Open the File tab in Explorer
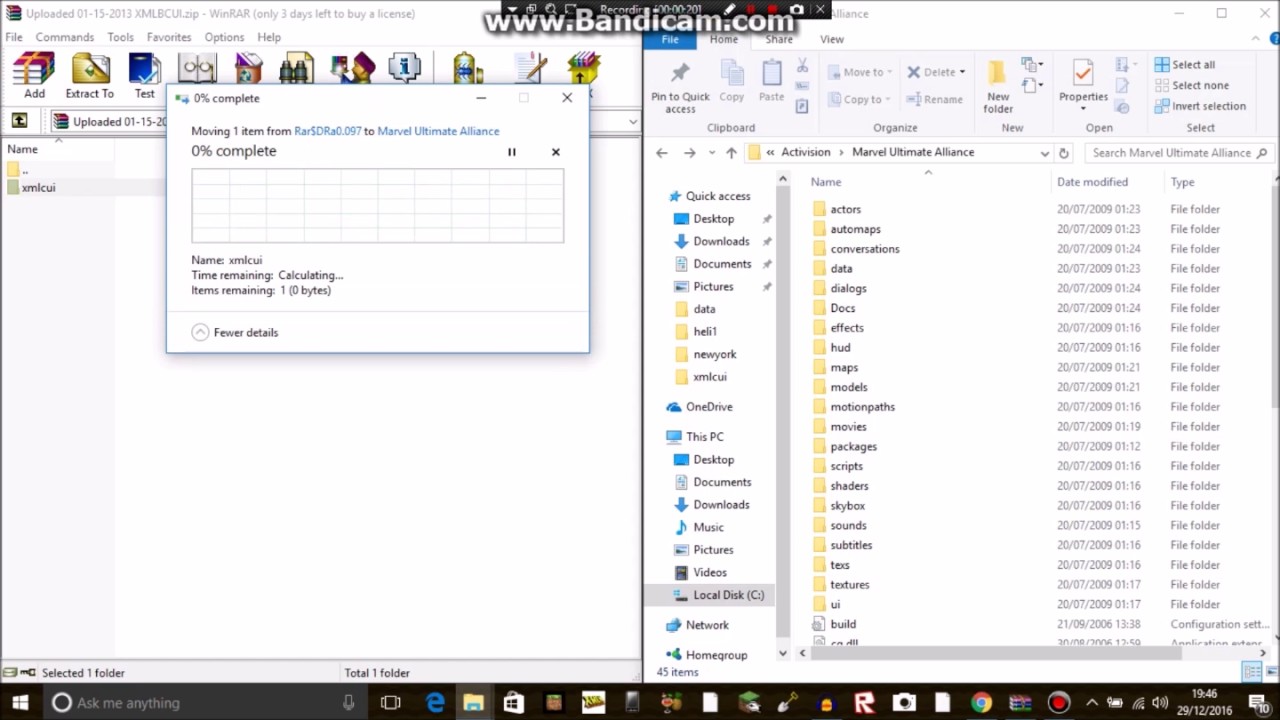The width and height of the screenshot is (1280, 720). [670, 39]
